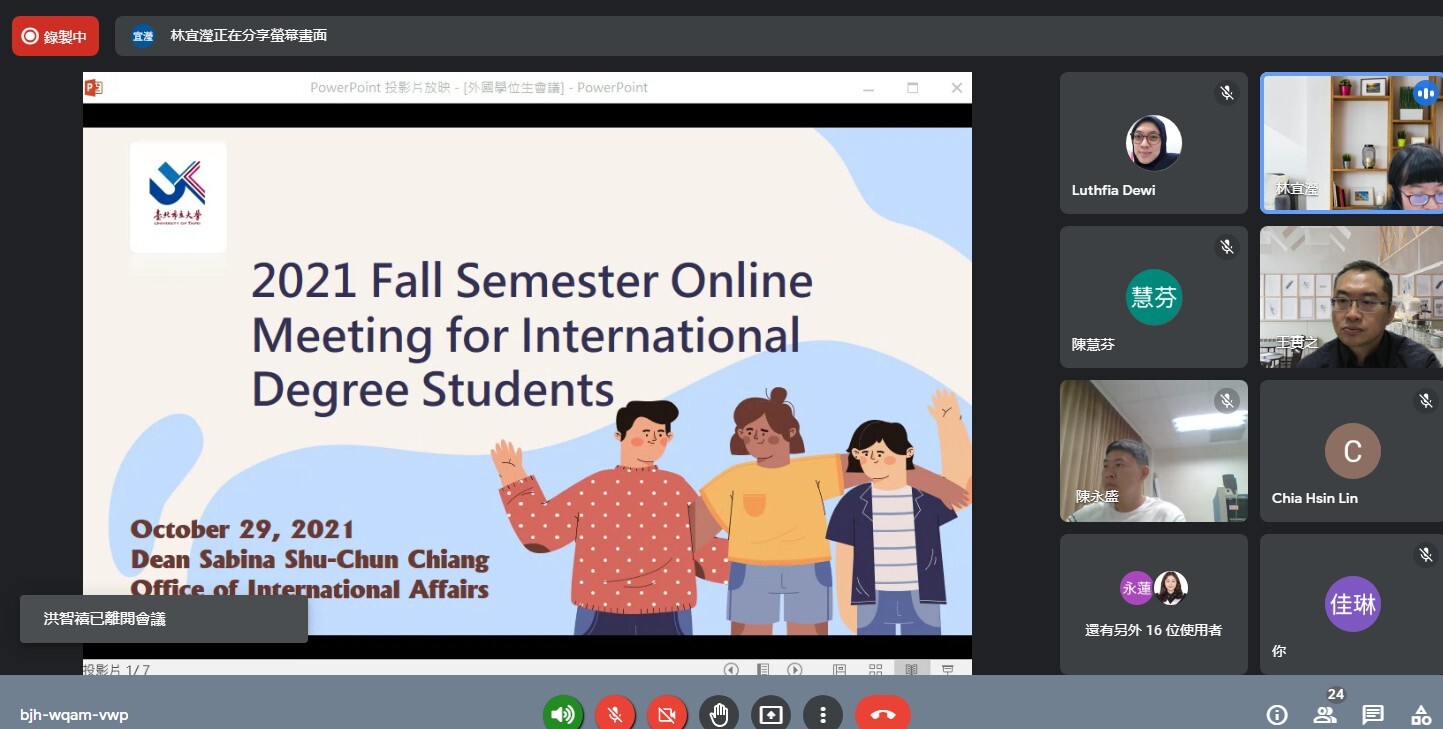1443x729 pixels.
Task: Open the activities shapes icon
Action: (1420, 714)
